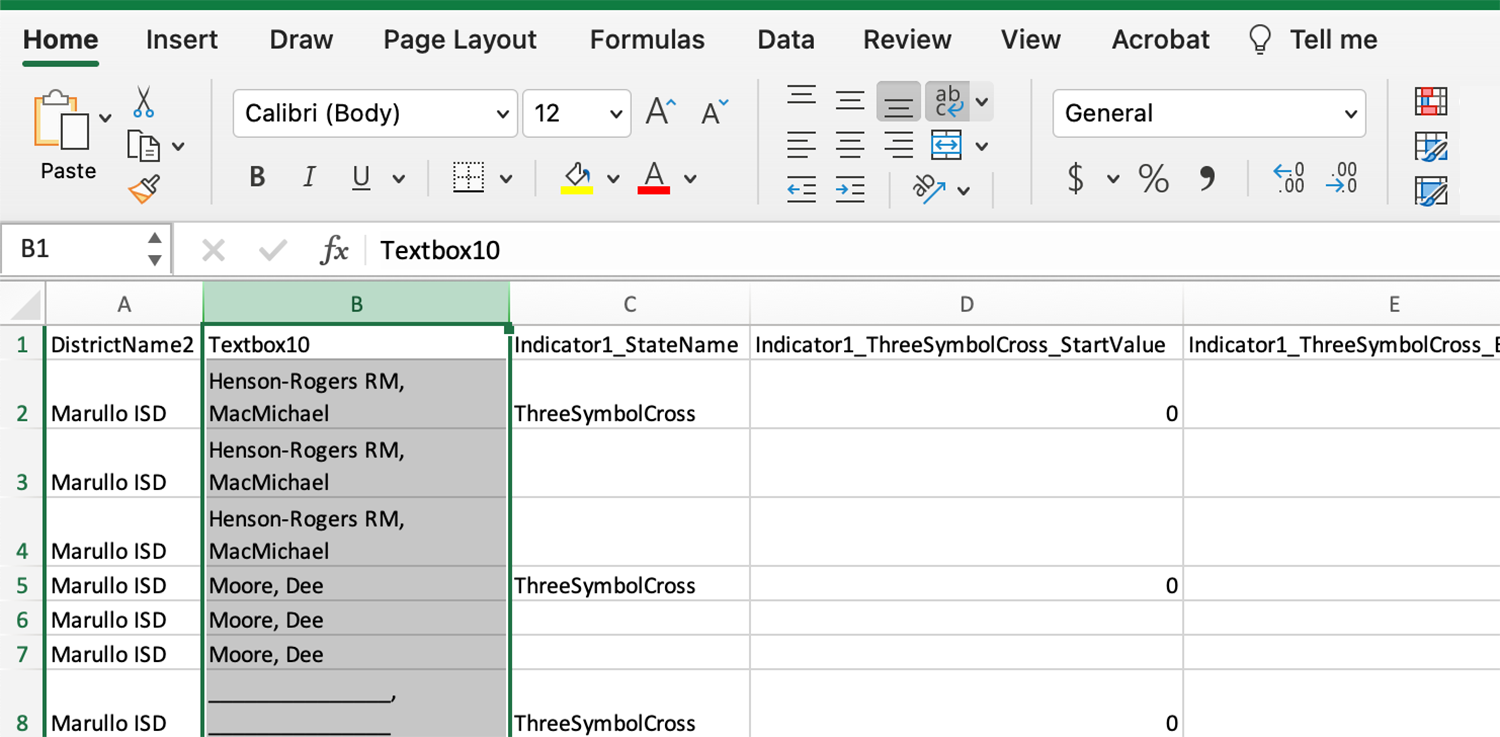Open the Data tab
Image resolution: width=1500 pixels, height=737 pixels.
click(x=786, y=40)
